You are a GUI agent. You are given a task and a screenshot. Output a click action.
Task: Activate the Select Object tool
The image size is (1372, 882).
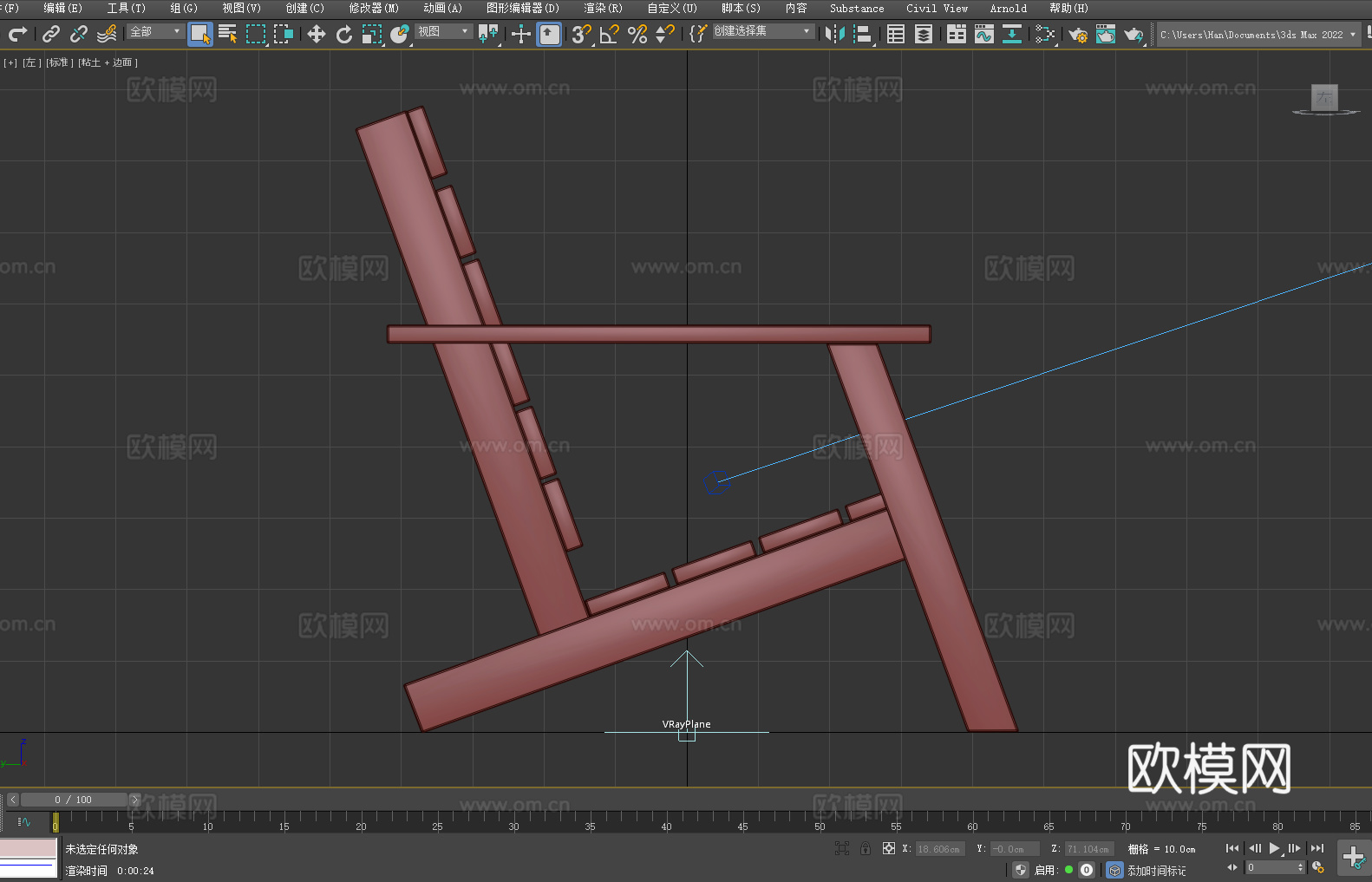pos(200,35)
